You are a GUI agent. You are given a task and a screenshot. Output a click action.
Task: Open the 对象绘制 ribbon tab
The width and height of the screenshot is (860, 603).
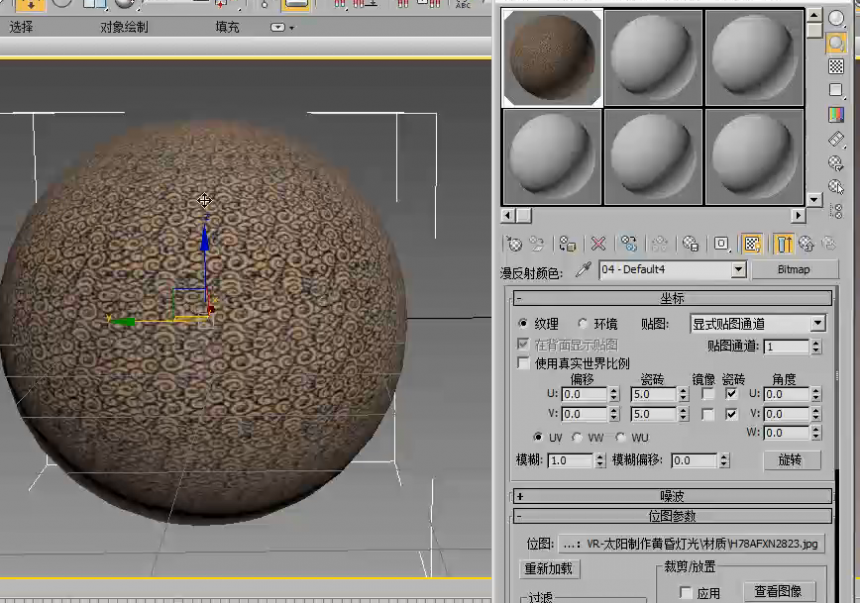pyautogui.click(x=124, y=27)
